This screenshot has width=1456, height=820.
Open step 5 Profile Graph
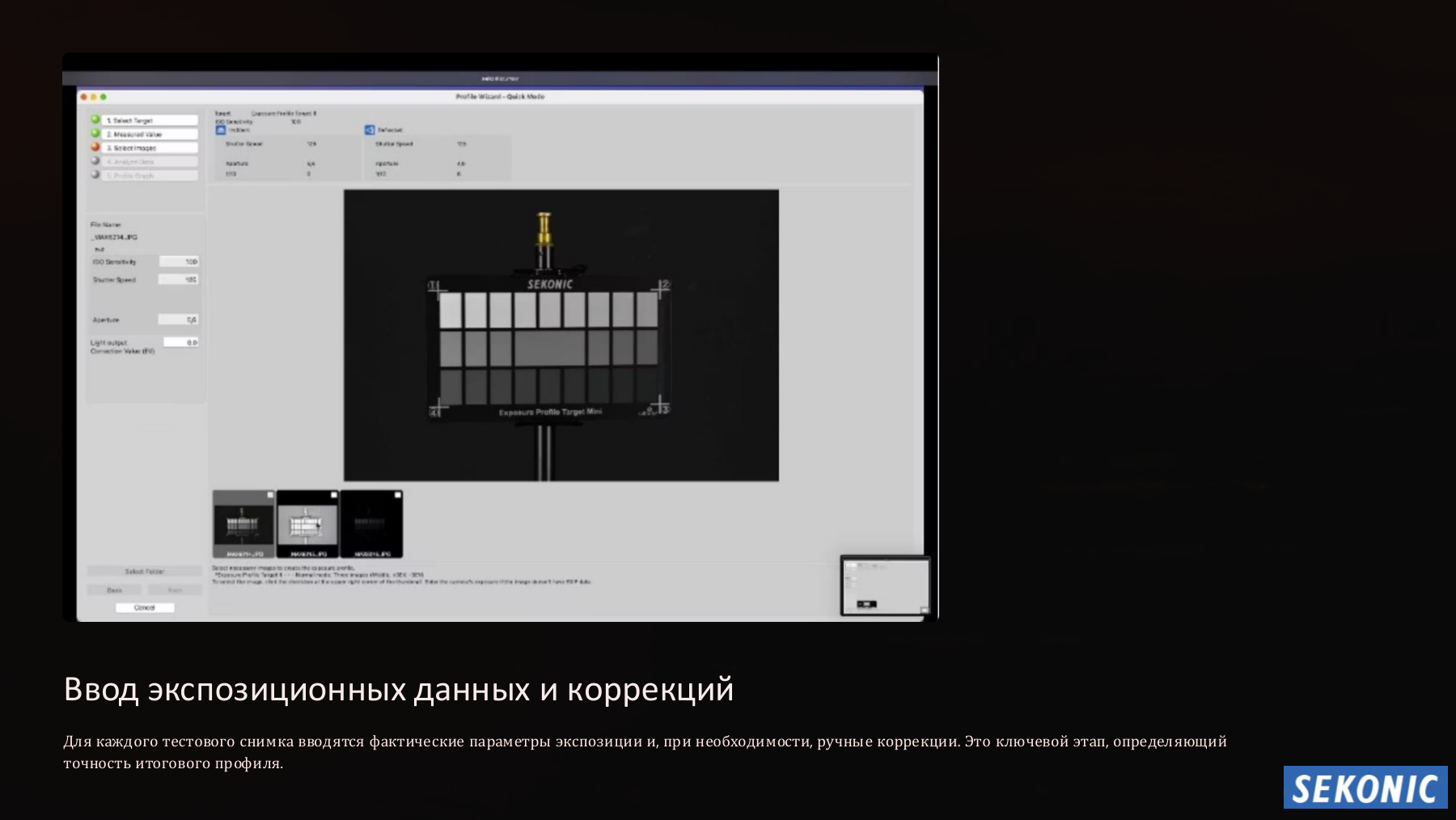point(150,175)
